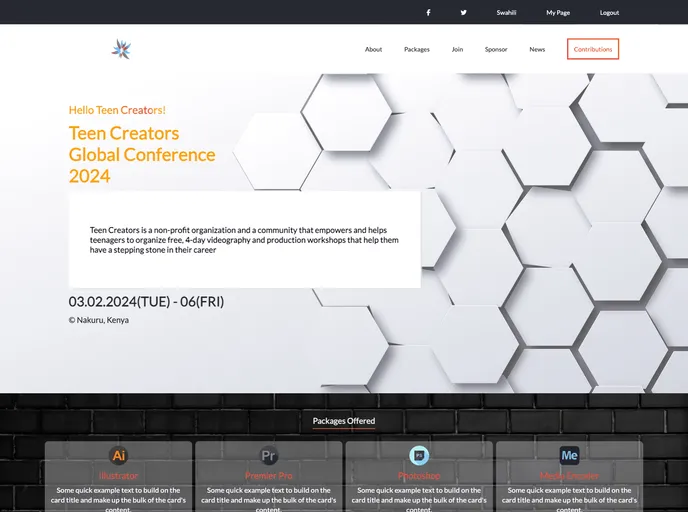The height and width of the screenshot is (512, 688).
Task: Select Sponsor in the navbar
Action: [496, 49]
